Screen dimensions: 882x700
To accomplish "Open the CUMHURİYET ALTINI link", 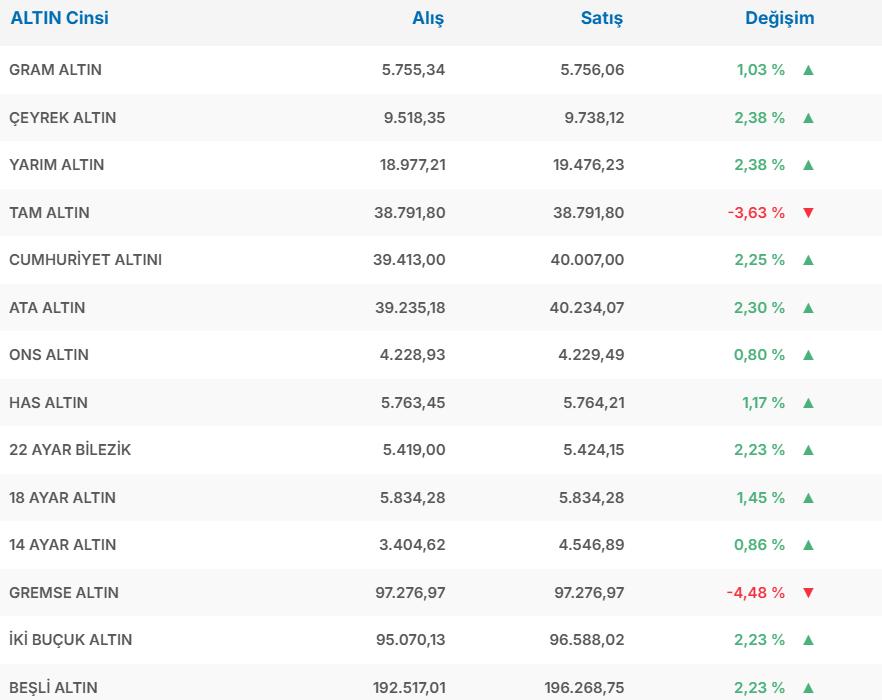I will [x=85, y=260].
